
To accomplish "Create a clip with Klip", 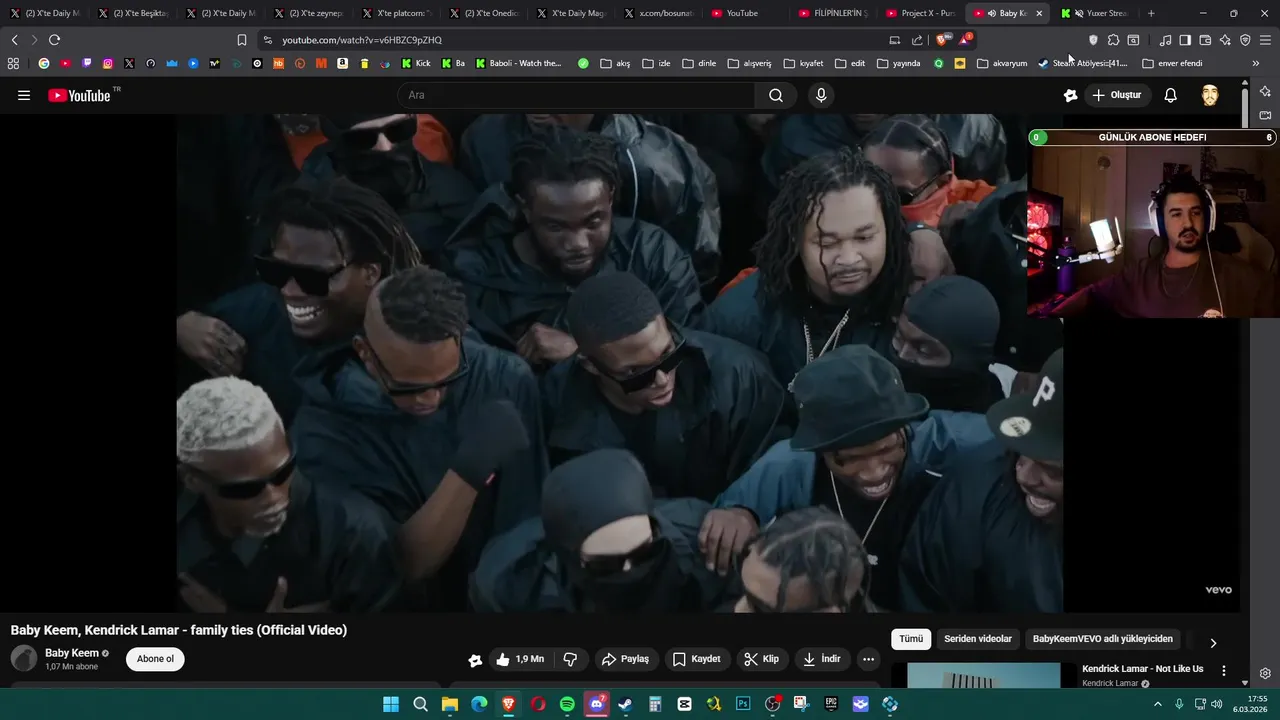I will pyautogui.click(x=761, y=659).
